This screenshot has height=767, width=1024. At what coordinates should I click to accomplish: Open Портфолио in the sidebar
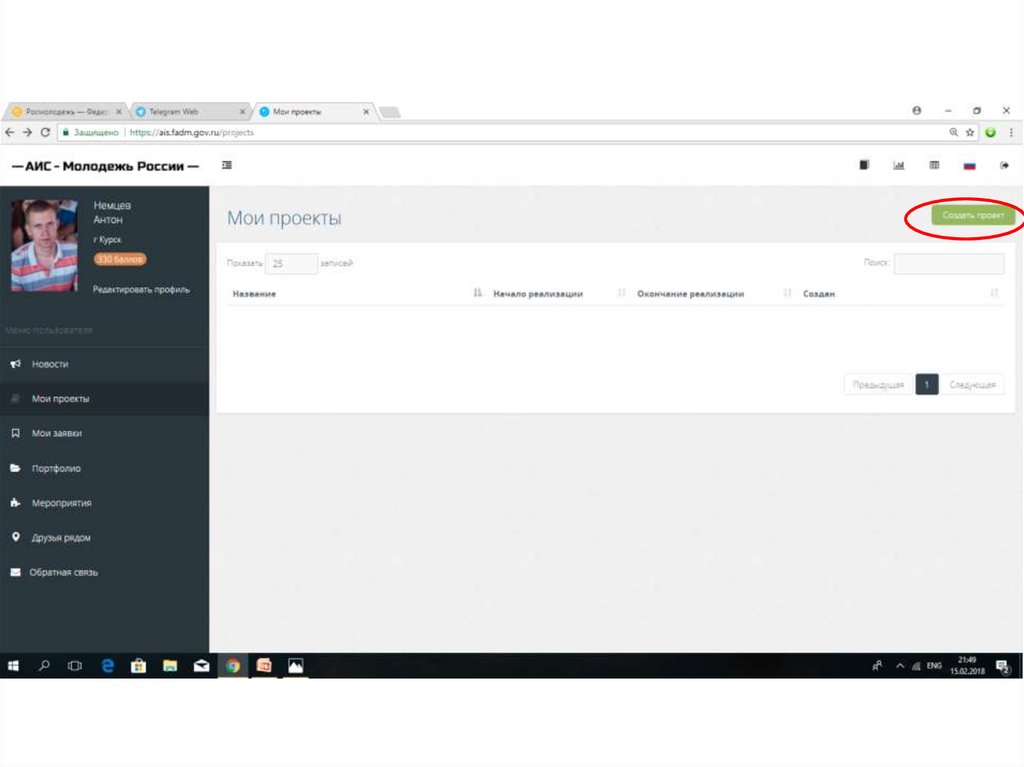coord(104,468)
